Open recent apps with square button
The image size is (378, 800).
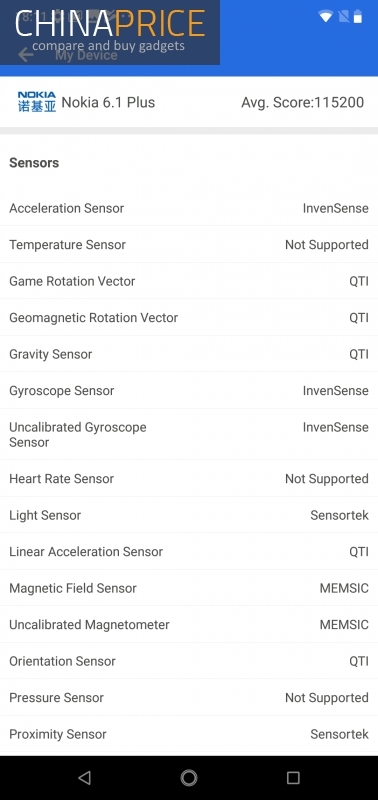click(293, 778)
